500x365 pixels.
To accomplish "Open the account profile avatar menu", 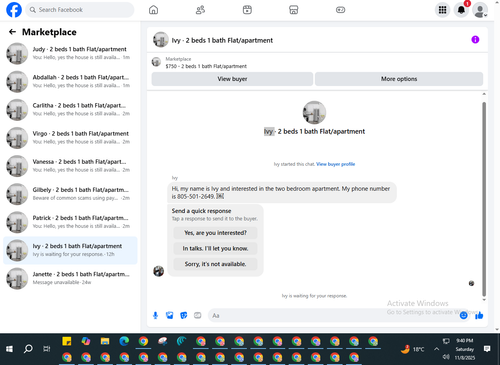I will click(480, 10).
